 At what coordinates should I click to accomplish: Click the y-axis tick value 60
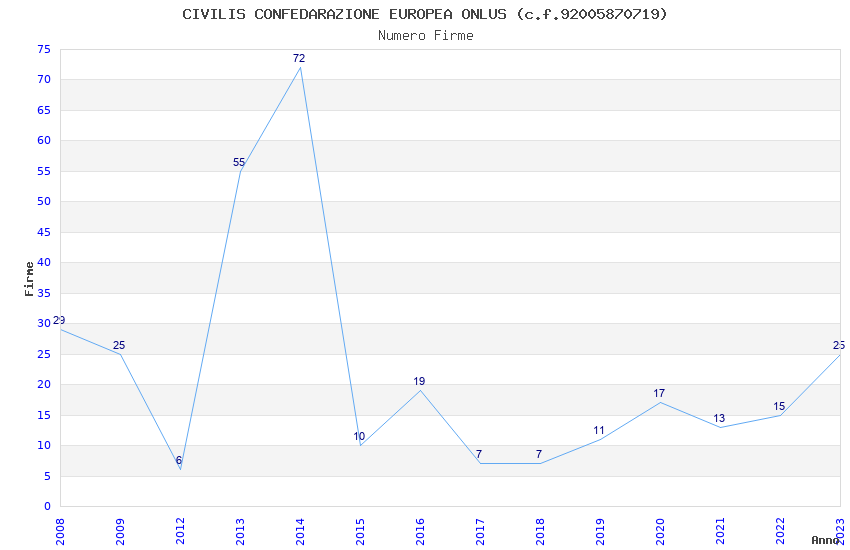click(44, 140)
